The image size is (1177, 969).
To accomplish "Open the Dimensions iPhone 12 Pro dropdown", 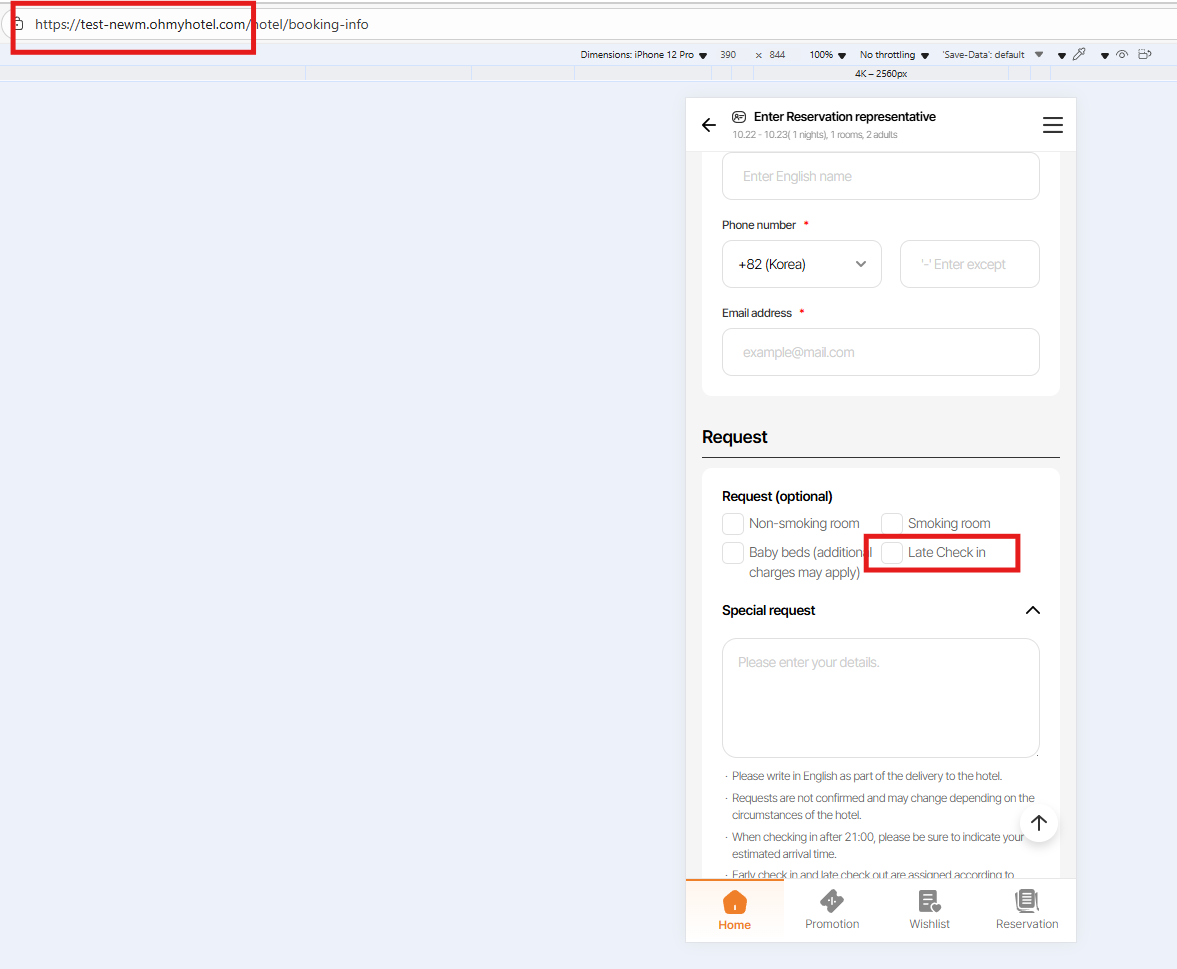I will point(643,55).
